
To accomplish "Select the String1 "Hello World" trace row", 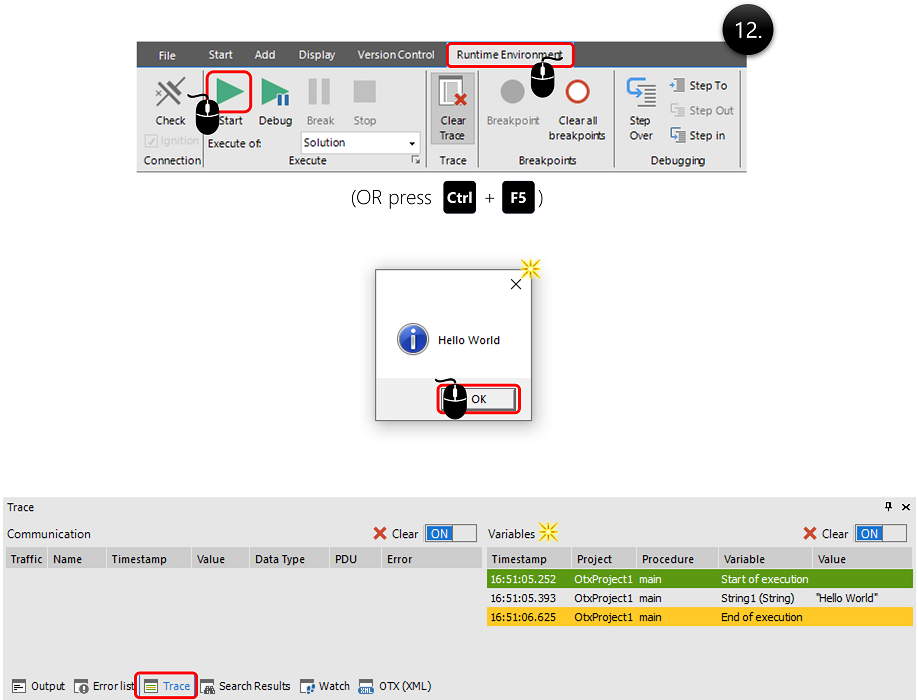I will 698,598.
